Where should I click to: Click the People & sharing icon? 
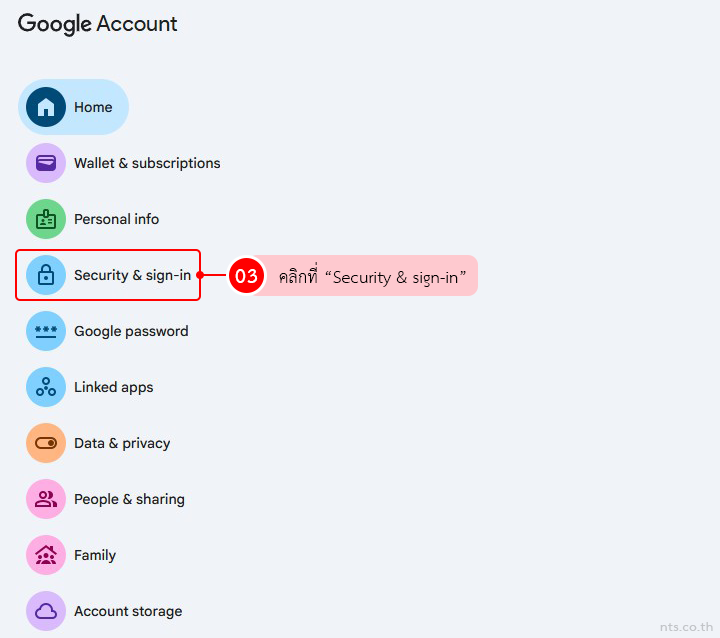46,499
